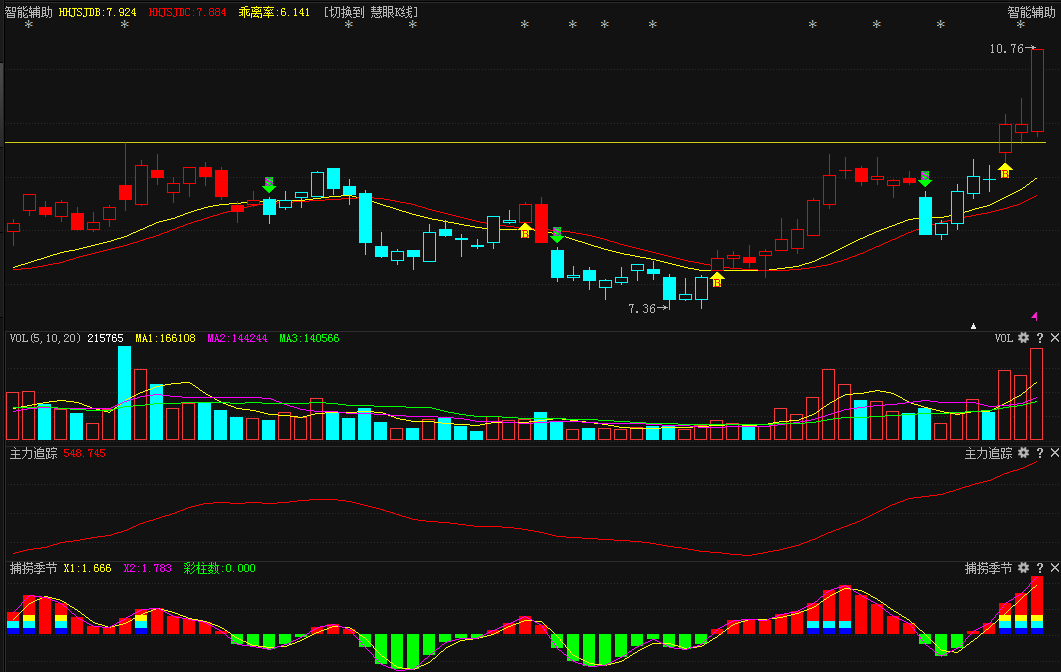Select the VOL(5,10,20) indicator title
This screenshot has width=1061, height=672.
[x=45, y=338]
